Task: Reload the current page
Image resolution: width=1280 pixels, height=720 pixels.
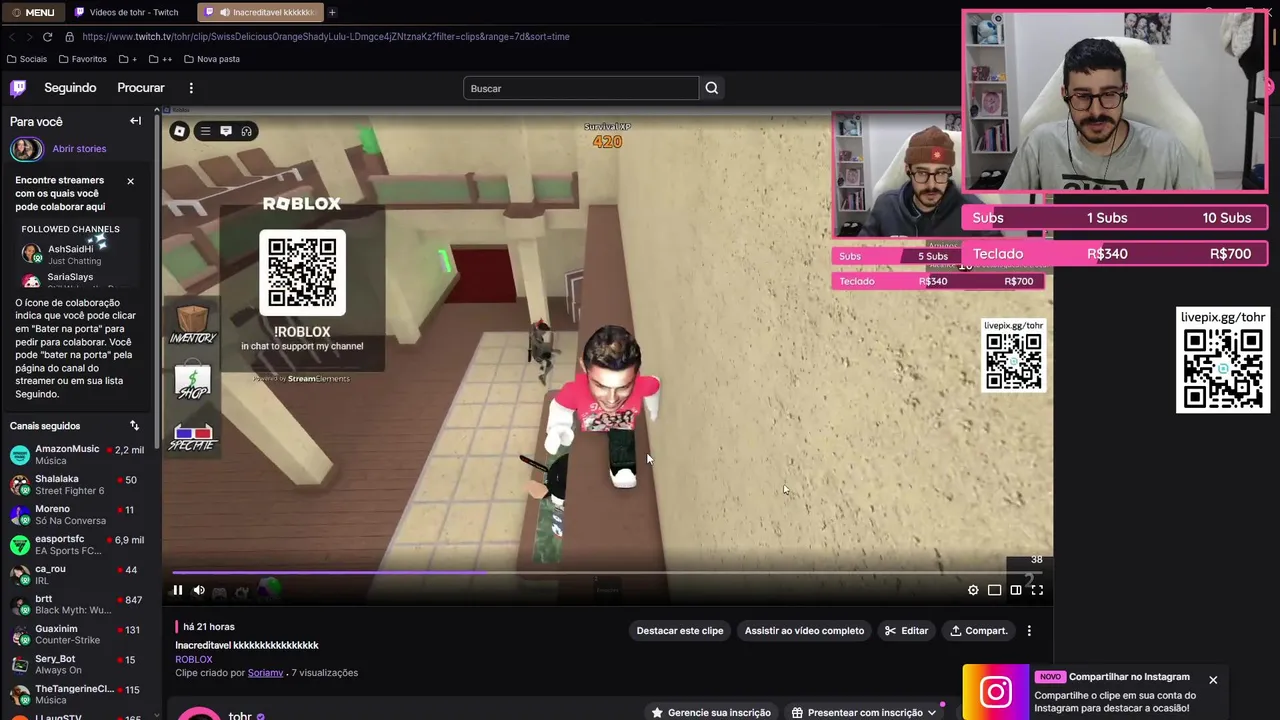Action: coord(47,37)
